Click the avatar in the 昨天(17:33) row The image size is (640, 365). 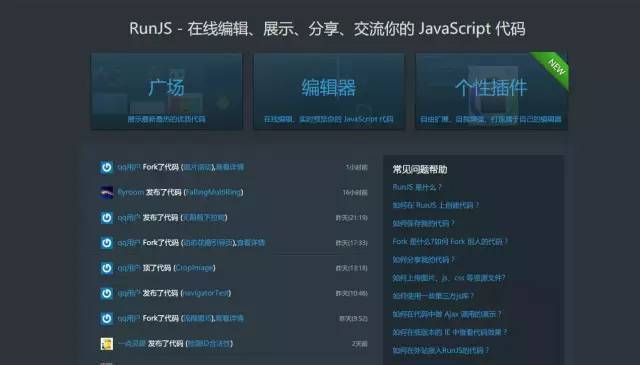pos(107,243)
